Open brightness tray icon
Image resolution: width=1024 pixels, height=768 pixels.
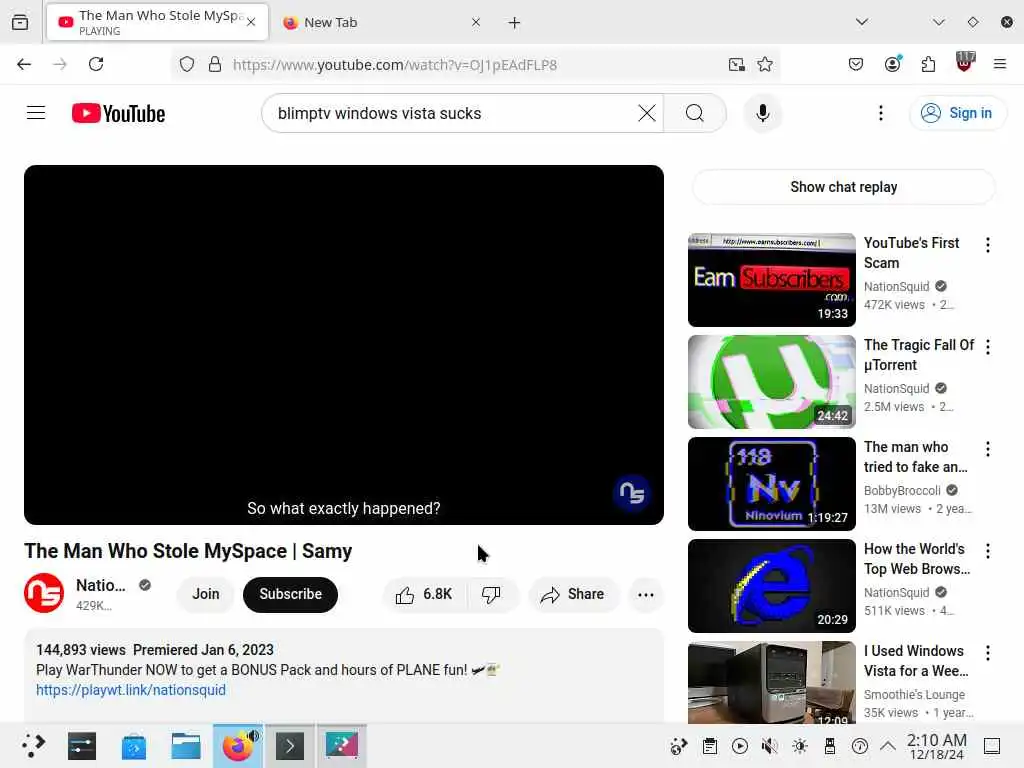tap(799, 746)
